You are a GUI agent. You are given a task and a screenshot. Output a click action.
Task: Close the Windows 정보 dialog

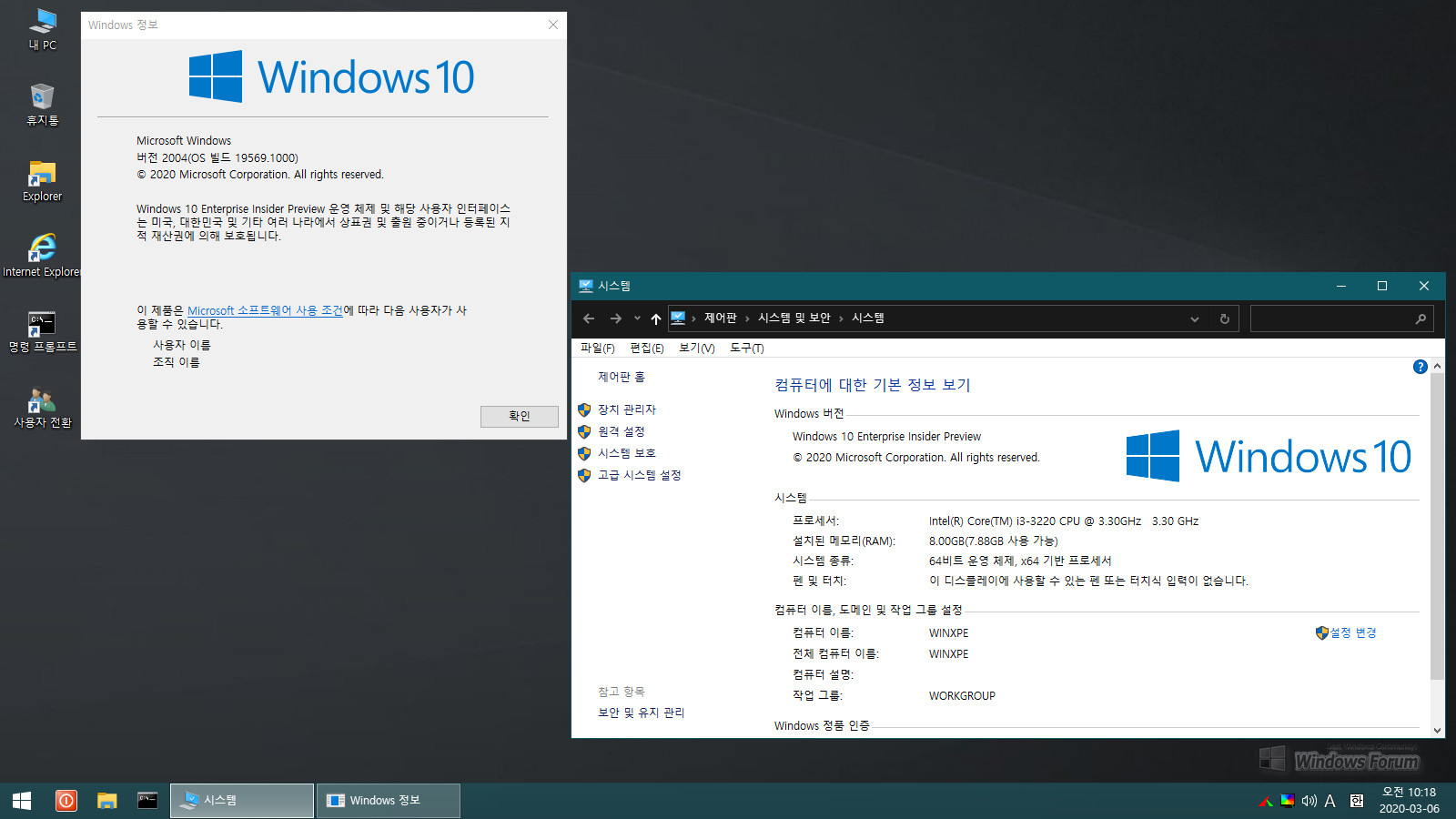(x=553, y=25)
